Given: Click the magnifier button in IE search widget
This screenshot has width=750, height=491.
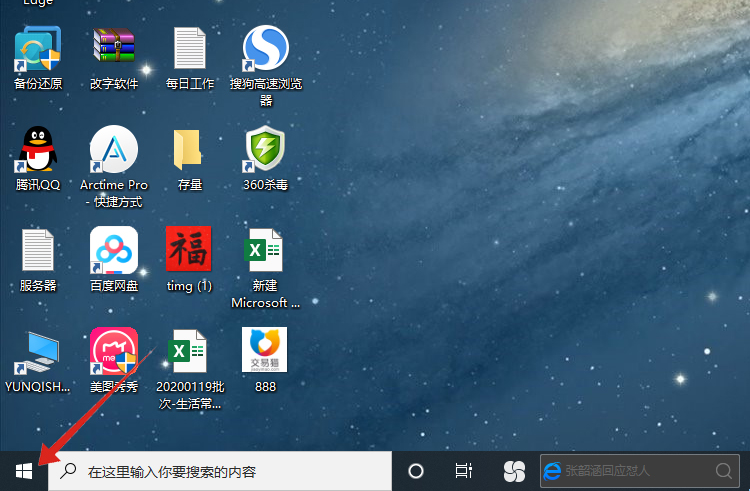Looking at the screenshot, I should [x=724, y=471].
